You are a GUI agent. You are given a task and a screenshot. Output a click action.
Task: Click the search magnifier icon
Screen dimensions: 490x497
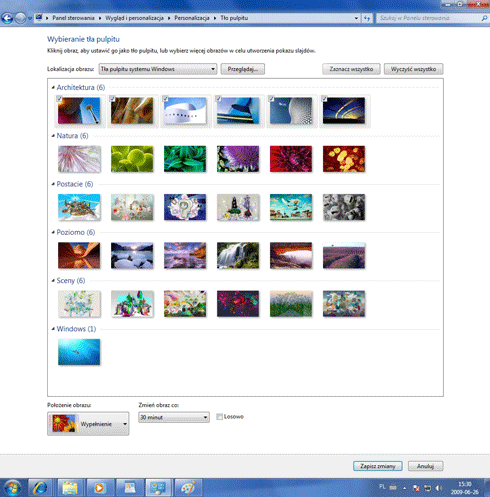(484, 18)
